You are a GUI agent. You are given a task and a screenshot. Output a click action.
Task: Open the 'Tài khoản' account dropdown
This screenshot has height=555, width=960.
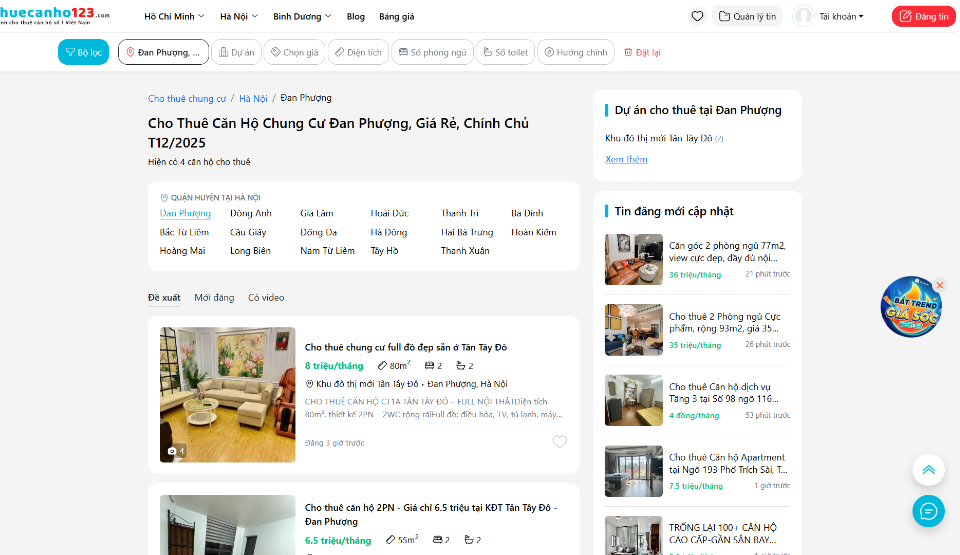click(x=829, y=16)
